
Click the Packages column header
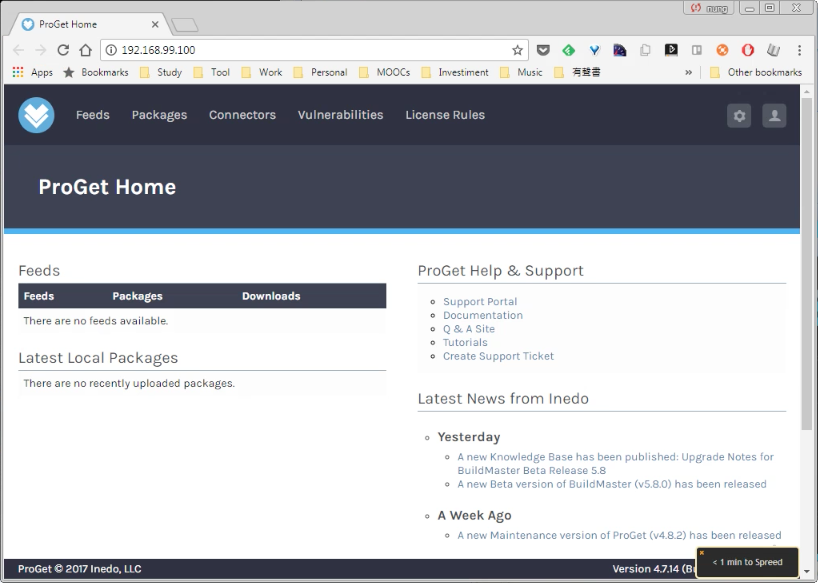[137, 296]
